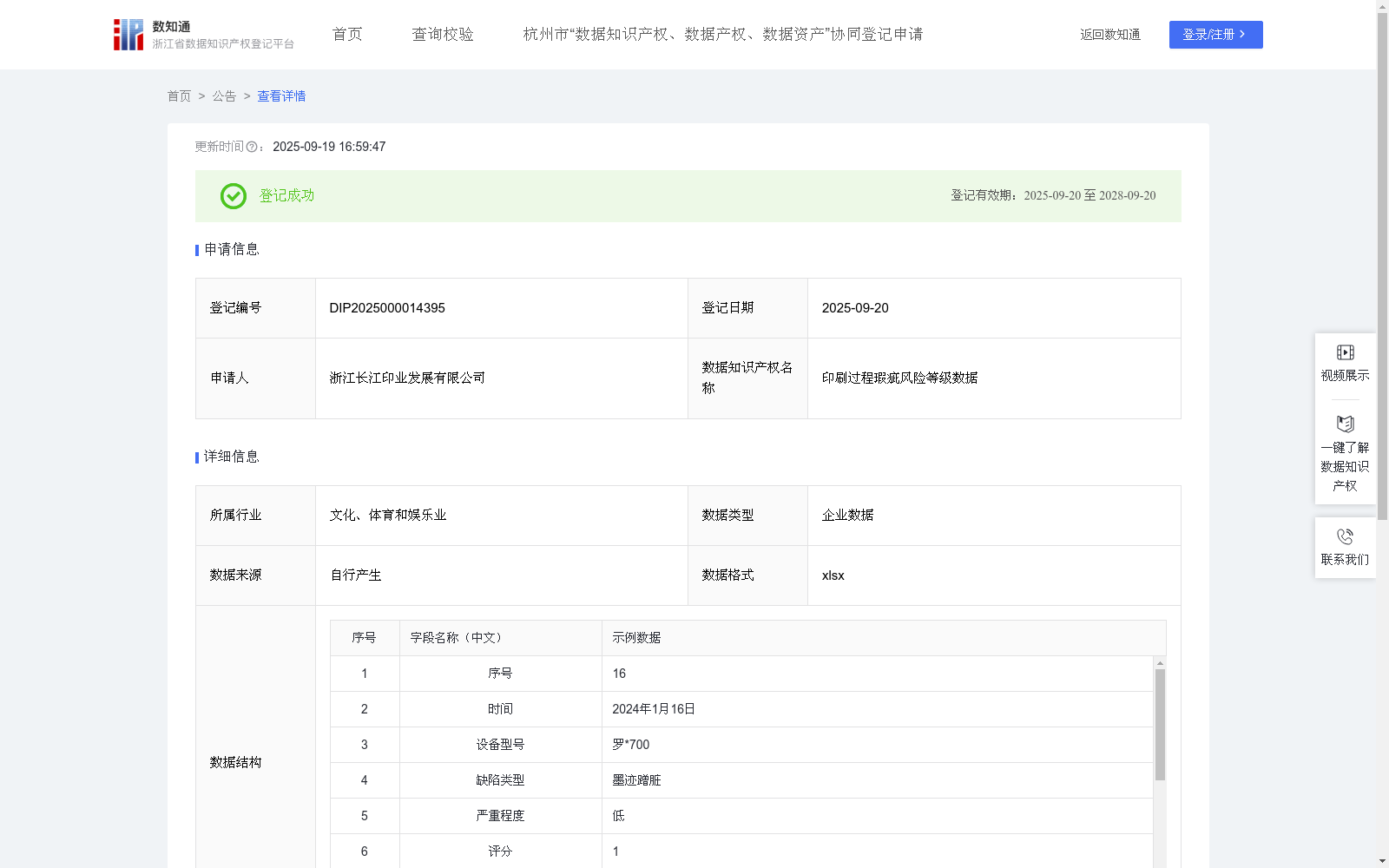Click field name 评分
Image resolution: width=1389 pixels, height=868 pixels.
(x=500, y=852)
